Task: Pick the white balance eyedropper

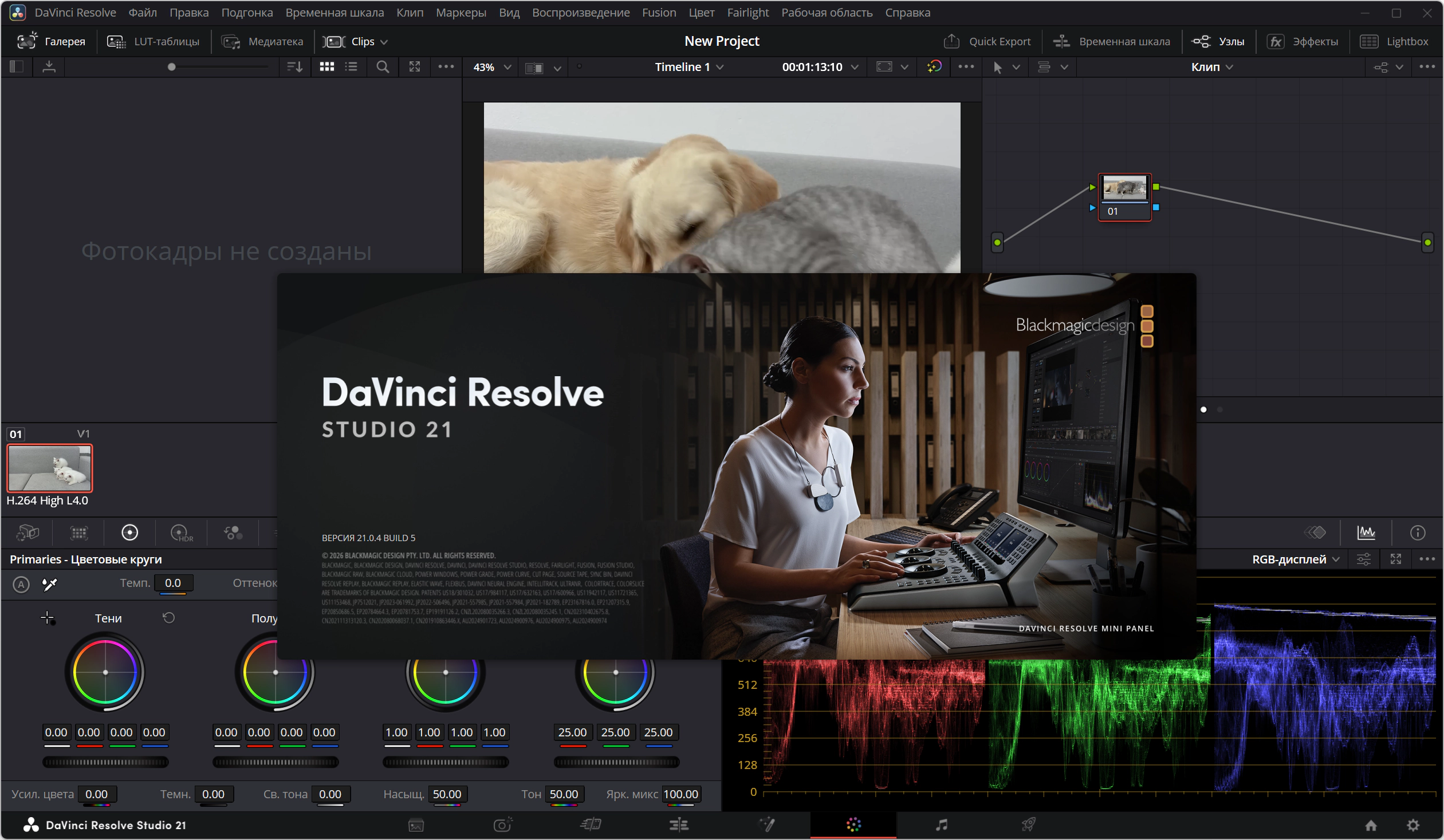Action: pos(50,584)
